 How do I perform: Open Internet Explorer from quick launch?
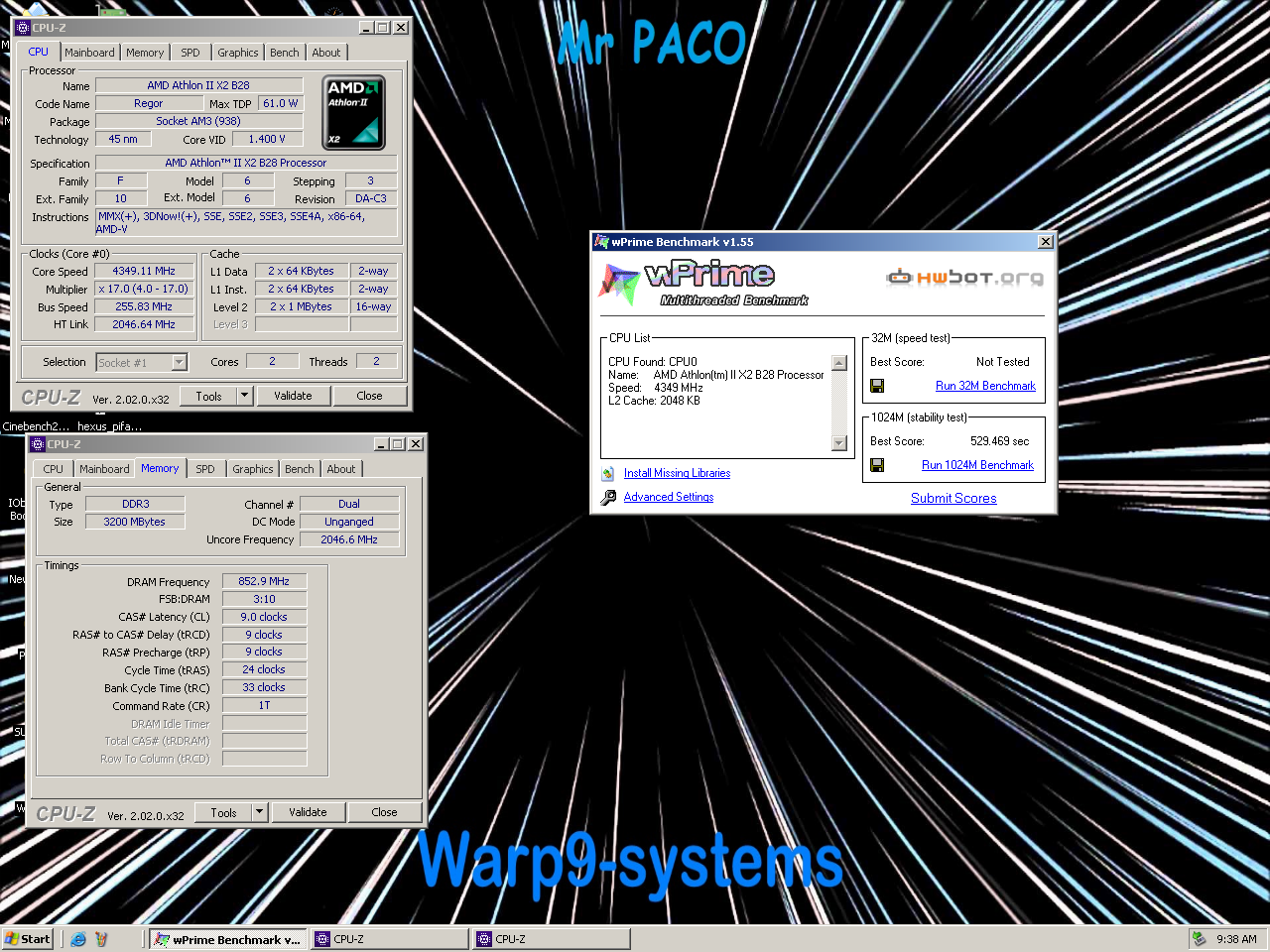[78, 939]
